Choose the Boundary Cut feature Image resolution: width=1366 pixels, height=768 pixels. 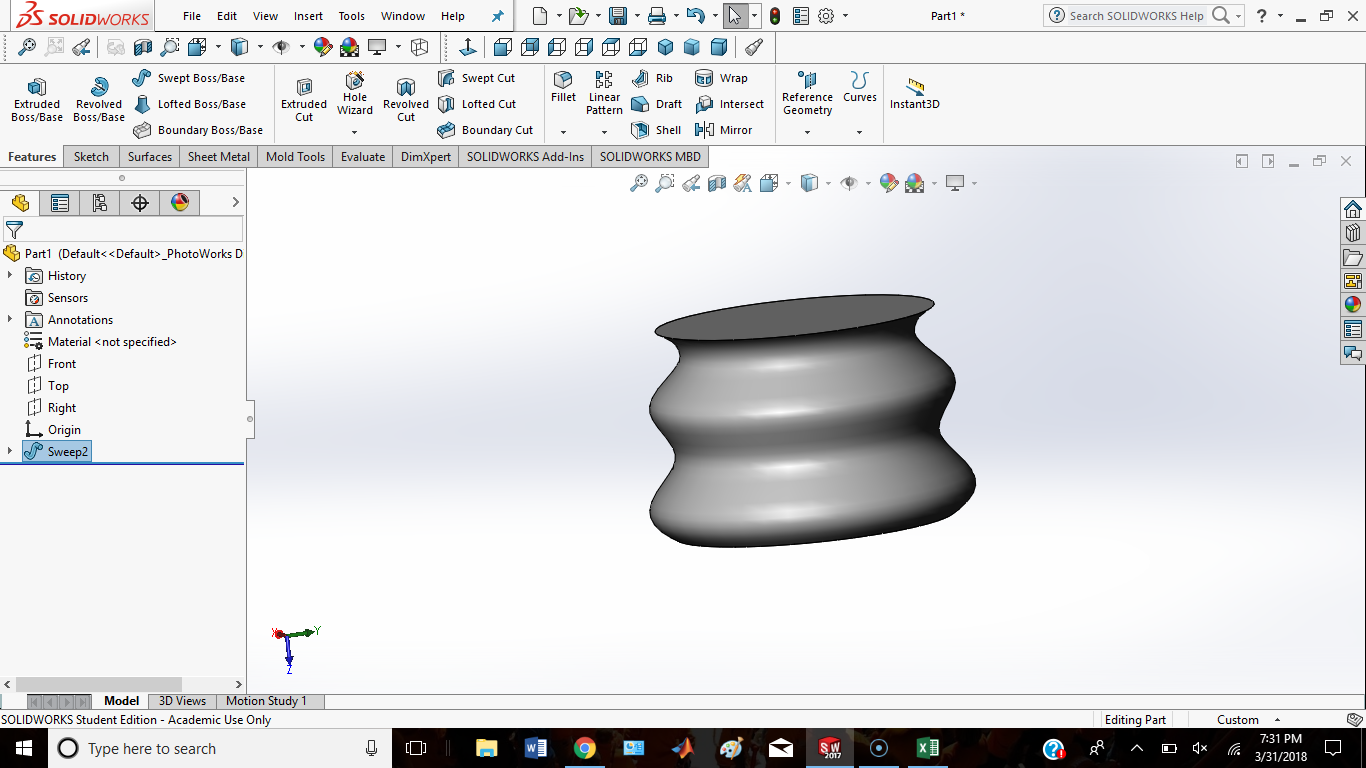click(486, 130)
